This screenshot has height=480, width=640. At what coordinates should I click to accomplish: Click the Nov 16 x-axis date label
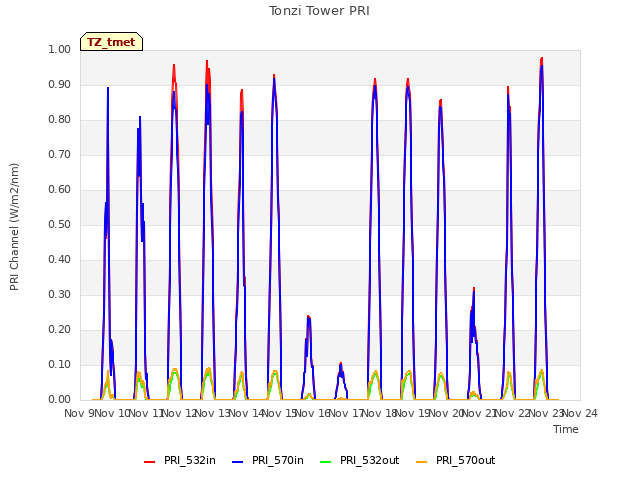(x=313, y=413)
